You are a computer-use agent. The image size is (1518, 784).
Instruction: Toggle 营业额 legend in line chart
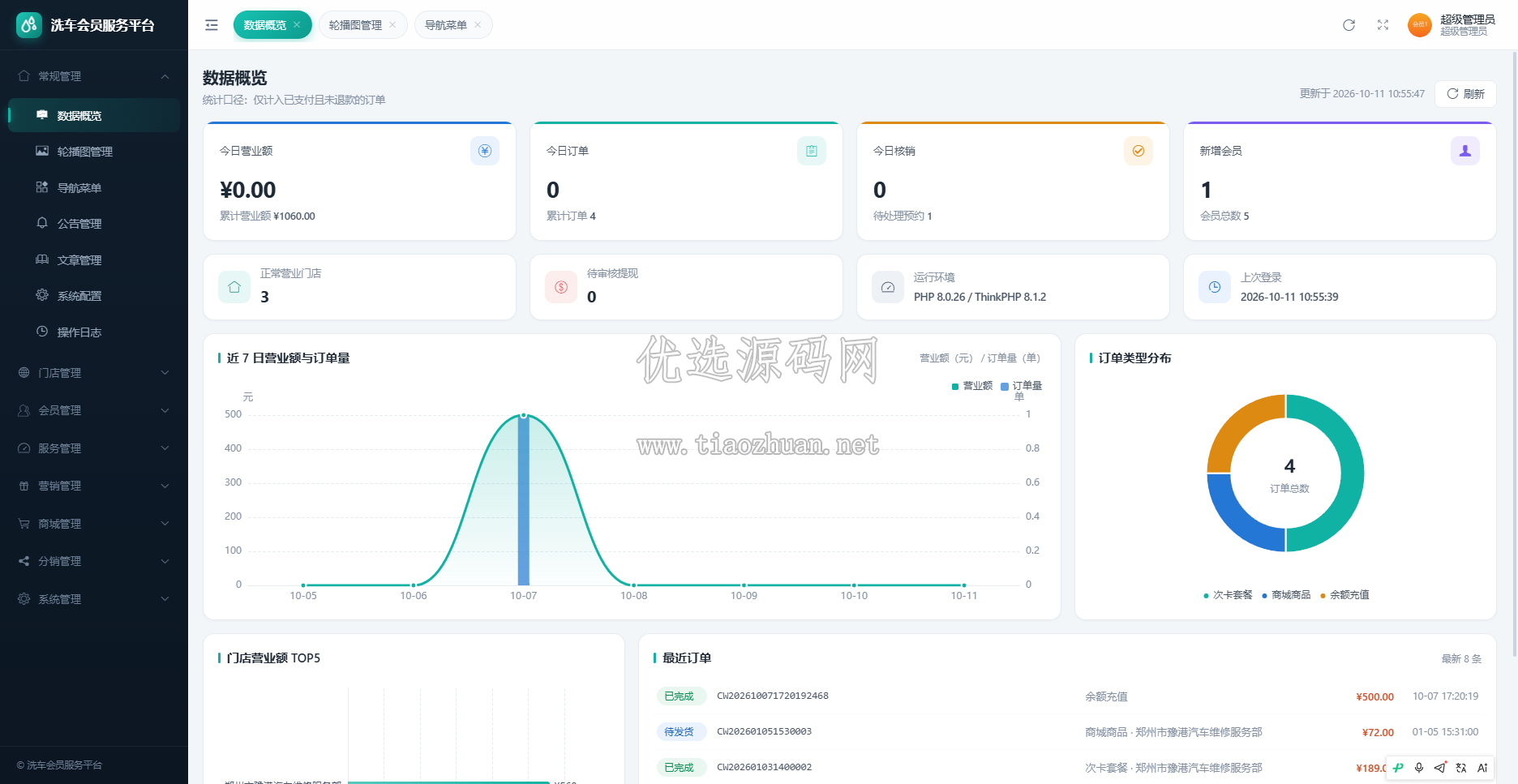972,386
